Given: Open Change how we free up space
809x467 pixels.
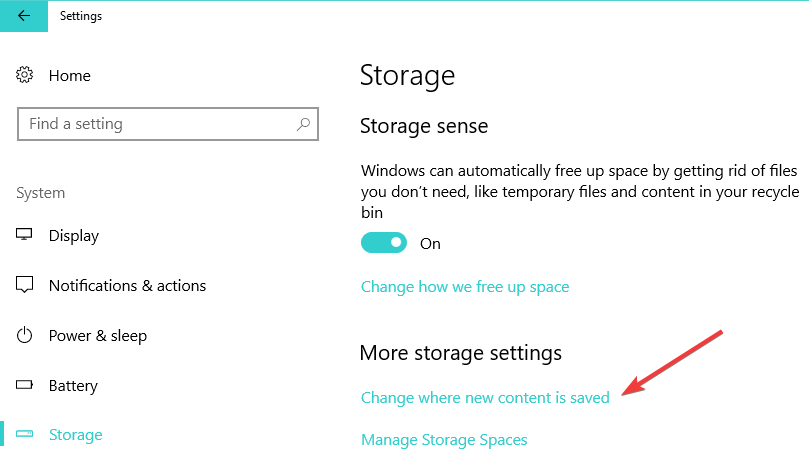Looking at the screenshot, I should (x=465, y=287).
